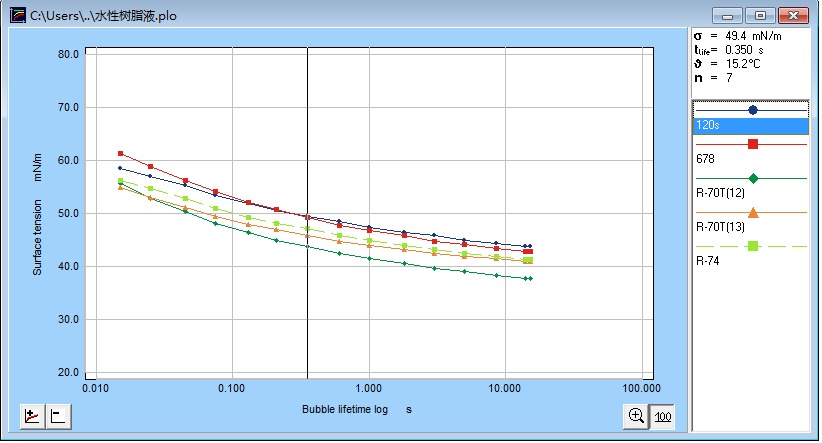Click the light green dashed legend swatch
This screenshot has width=822, height=443.
click(752, 246)
